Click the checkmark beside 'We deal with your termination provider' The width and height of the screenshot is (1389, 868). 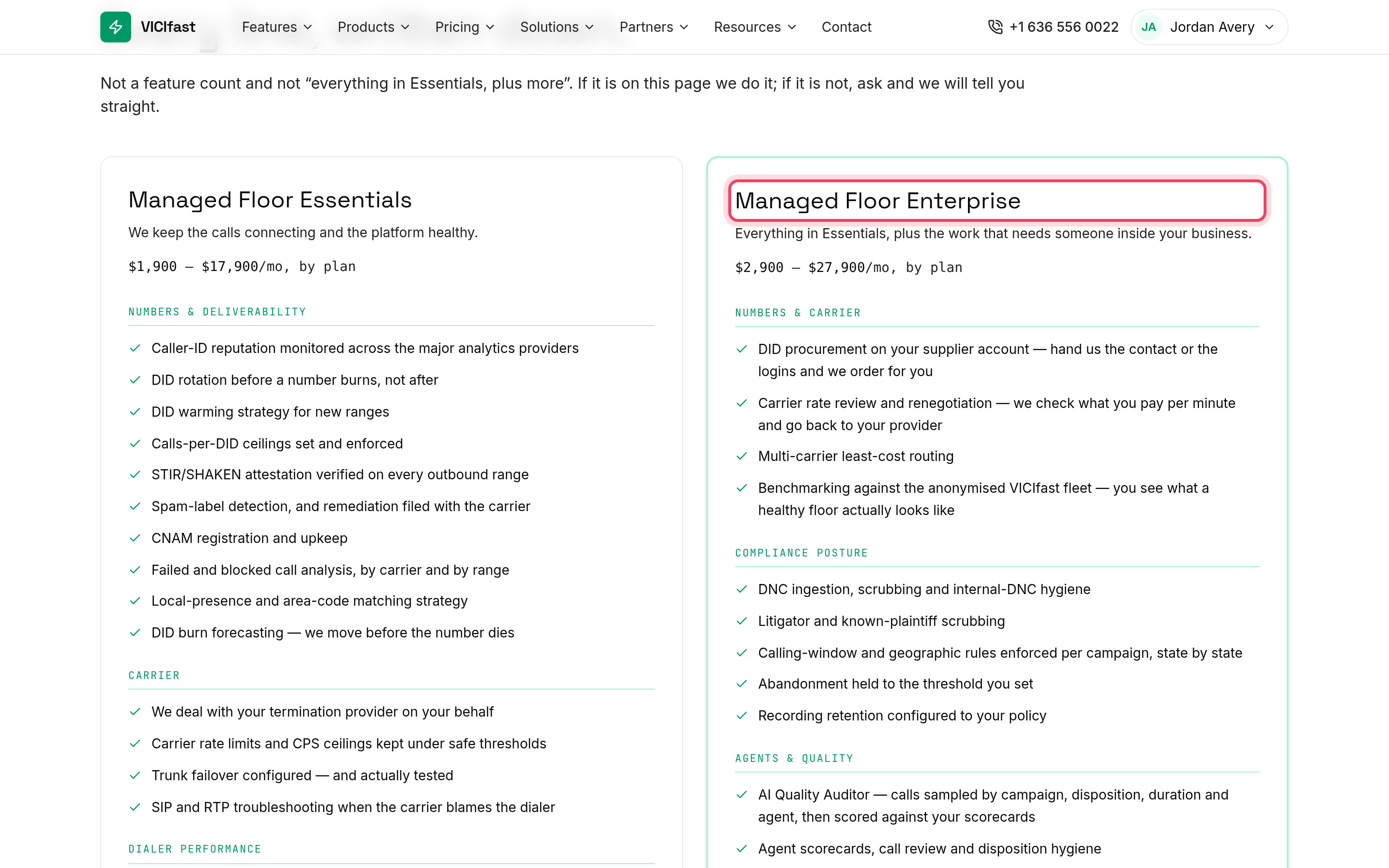[135, 712]
